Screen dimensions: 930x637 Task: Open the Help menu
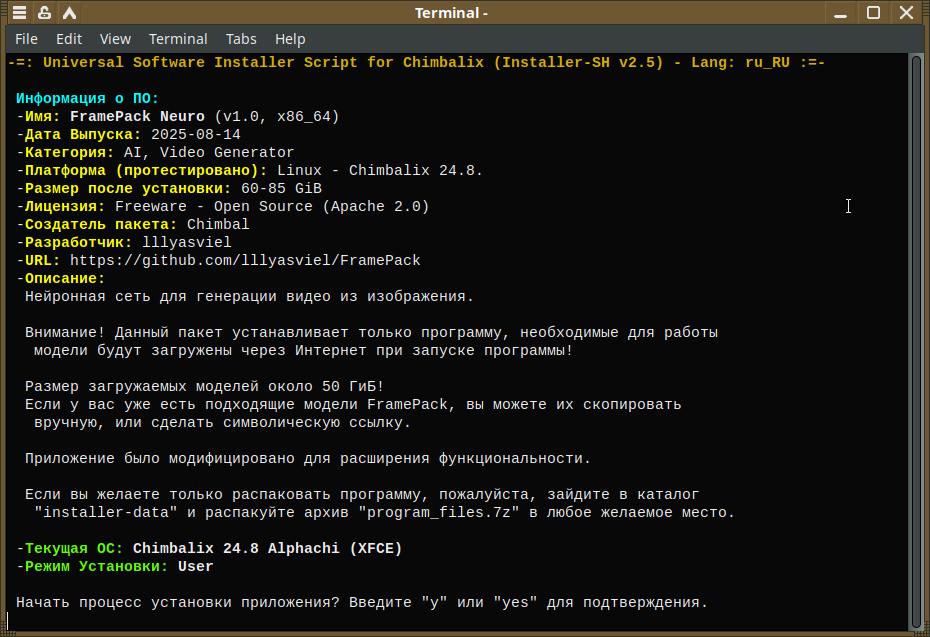(x=290, y=39)
